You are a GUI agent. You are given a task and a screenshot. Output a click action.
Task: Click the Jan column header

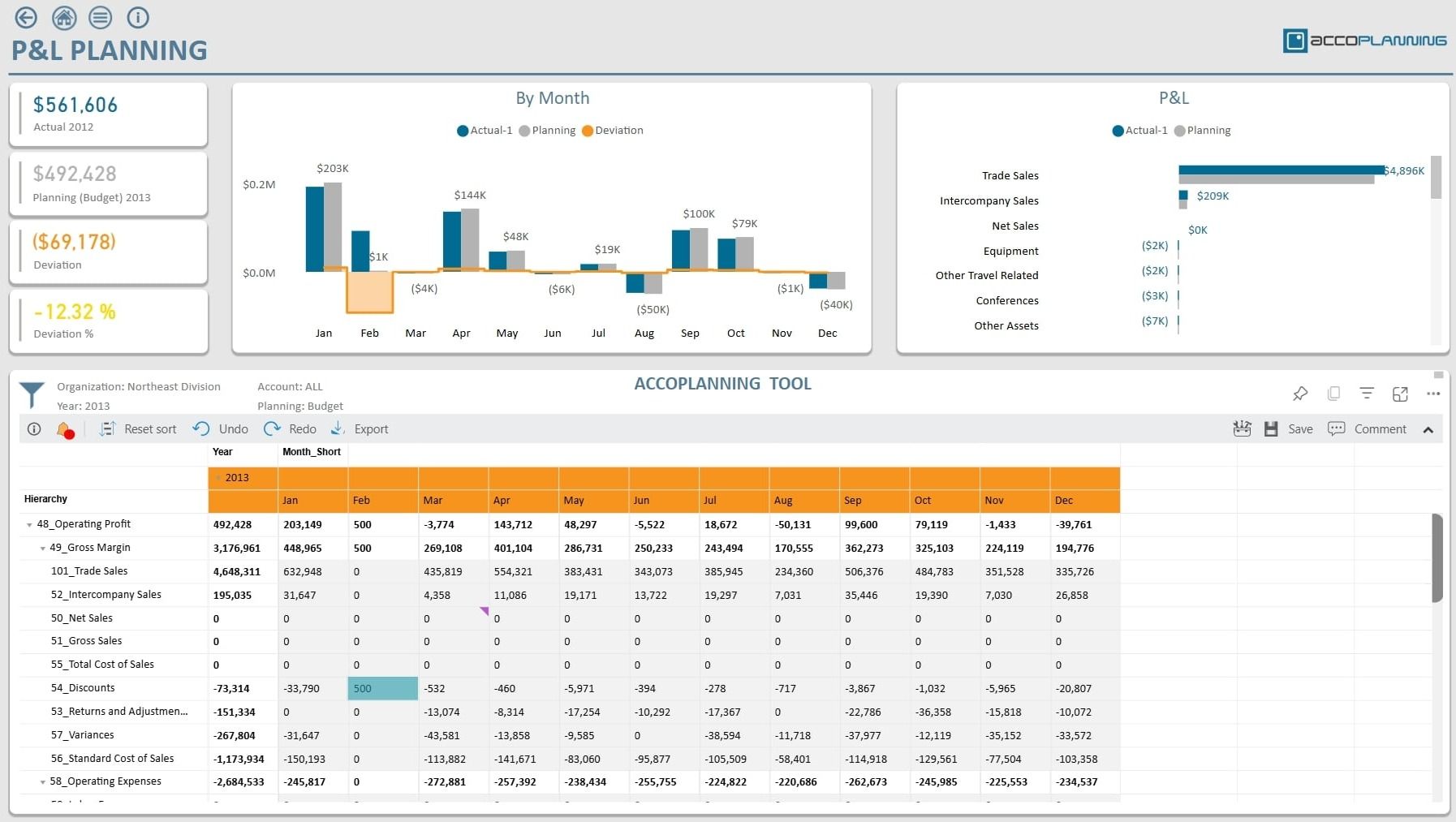[313, 501]
